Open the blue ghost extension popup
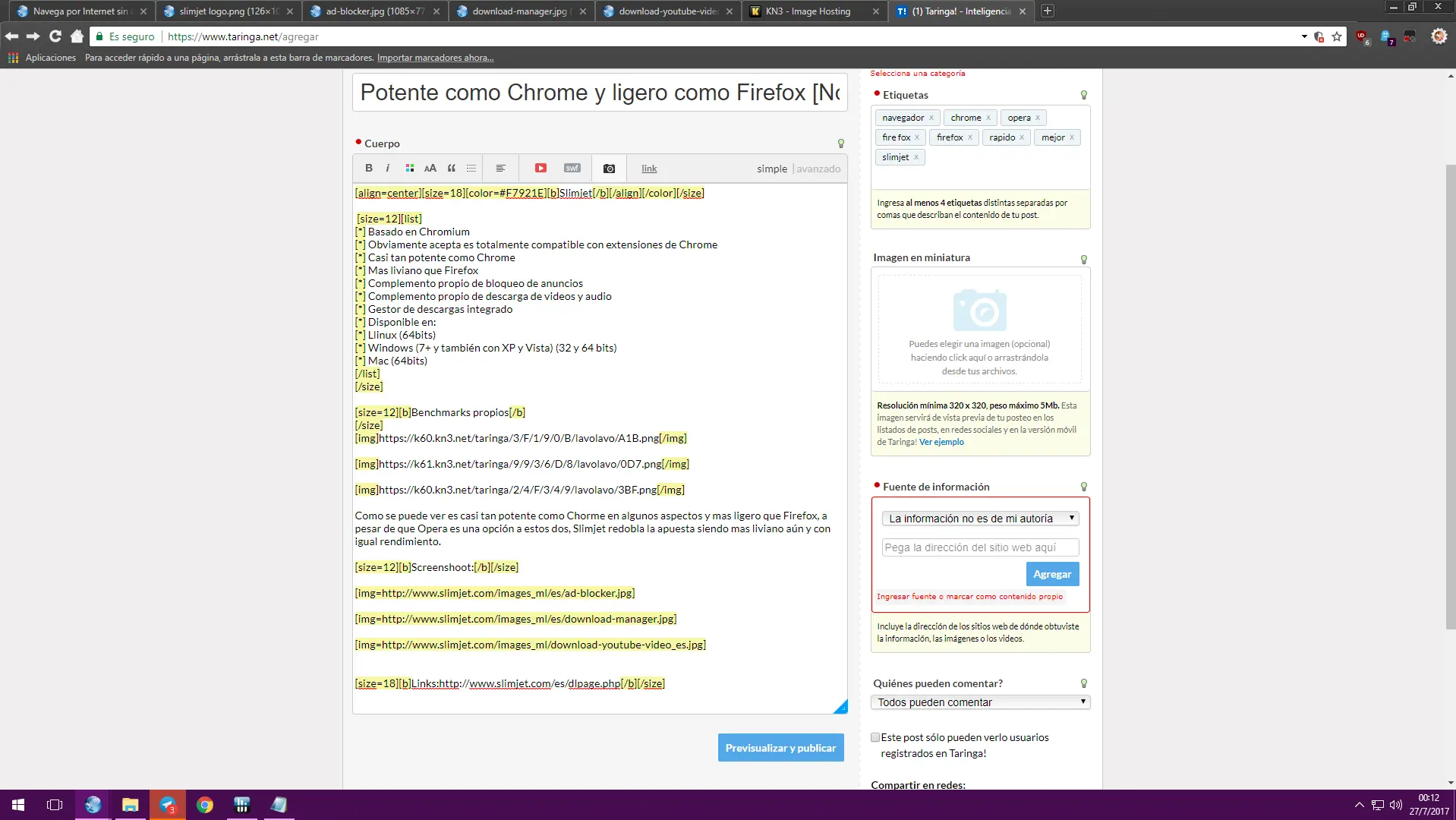This screenshot has height=820, width=1456. [1386, 36]
